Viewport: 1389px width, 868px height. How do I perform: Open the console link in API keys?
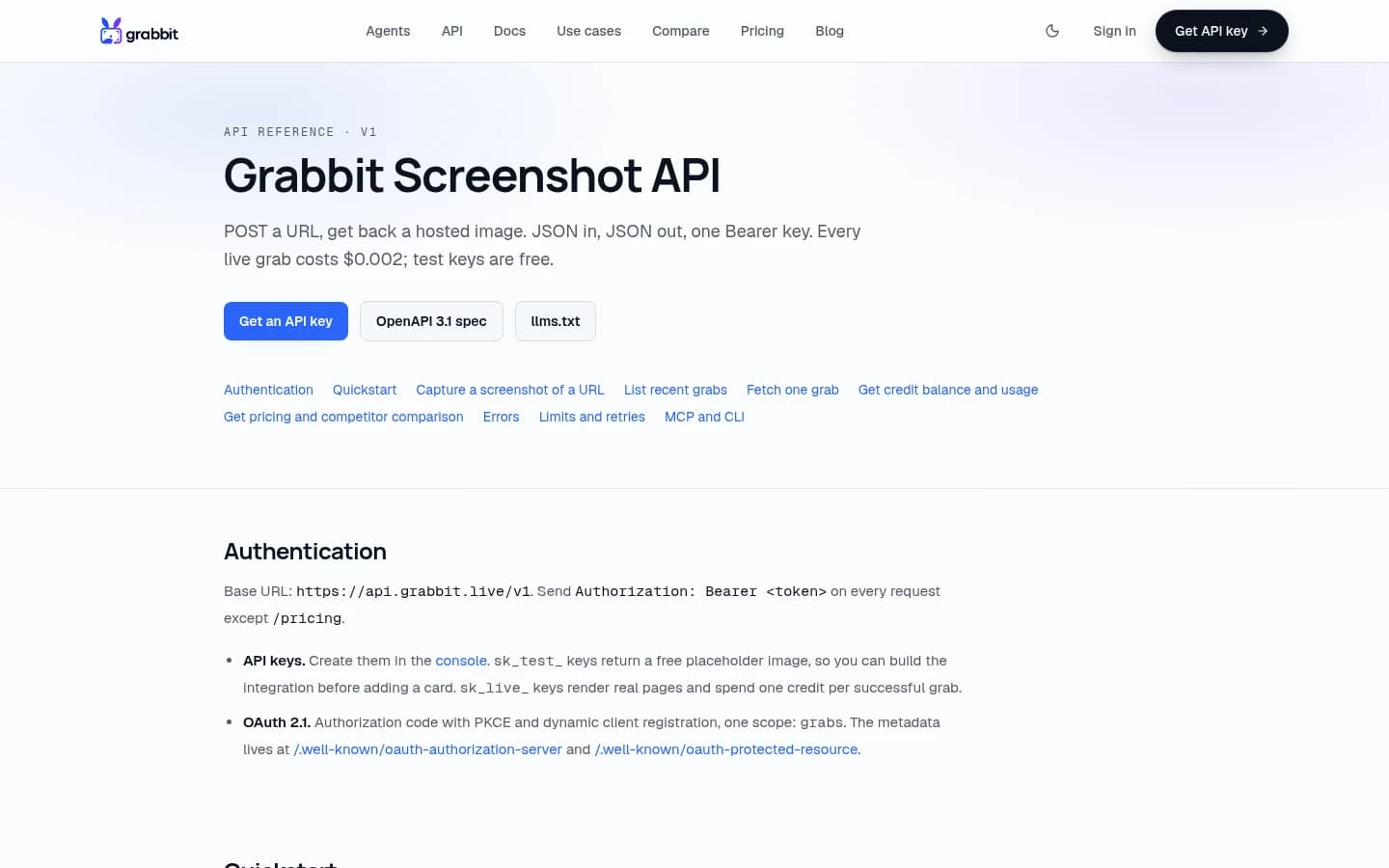tap(461, 661)
